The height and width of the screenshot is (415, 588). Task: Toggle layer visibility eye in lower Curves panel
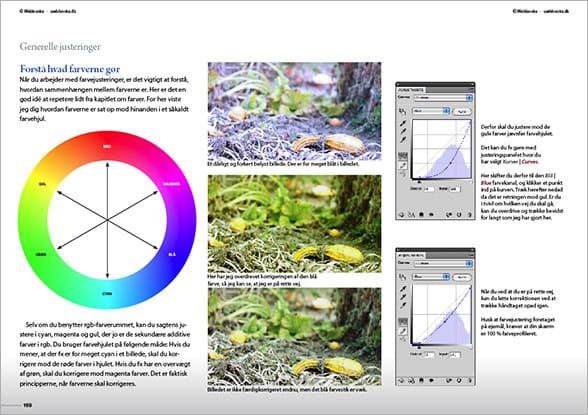point(431,380)
